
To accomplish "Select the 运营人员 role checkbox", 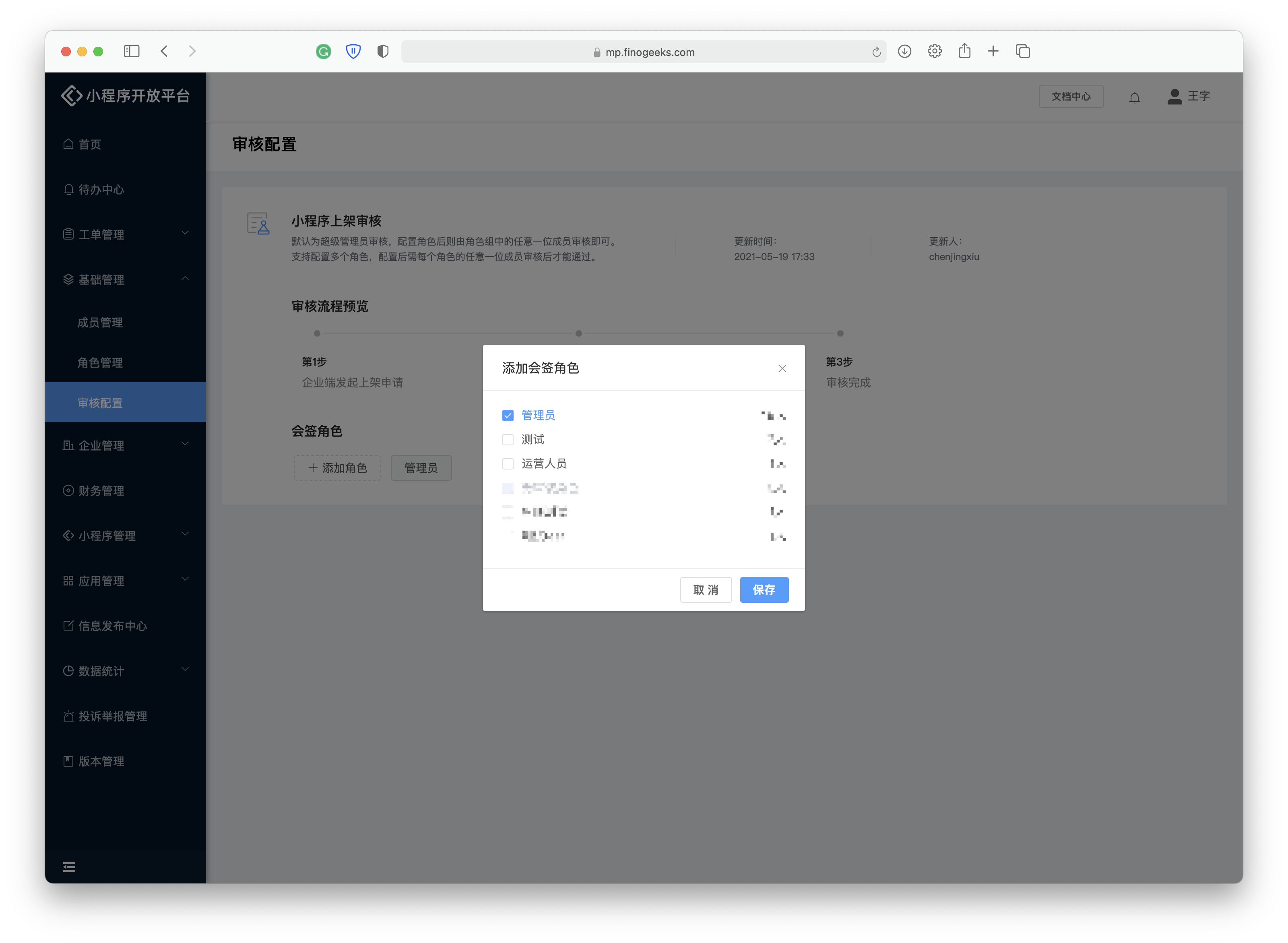I will pos(507,463).
